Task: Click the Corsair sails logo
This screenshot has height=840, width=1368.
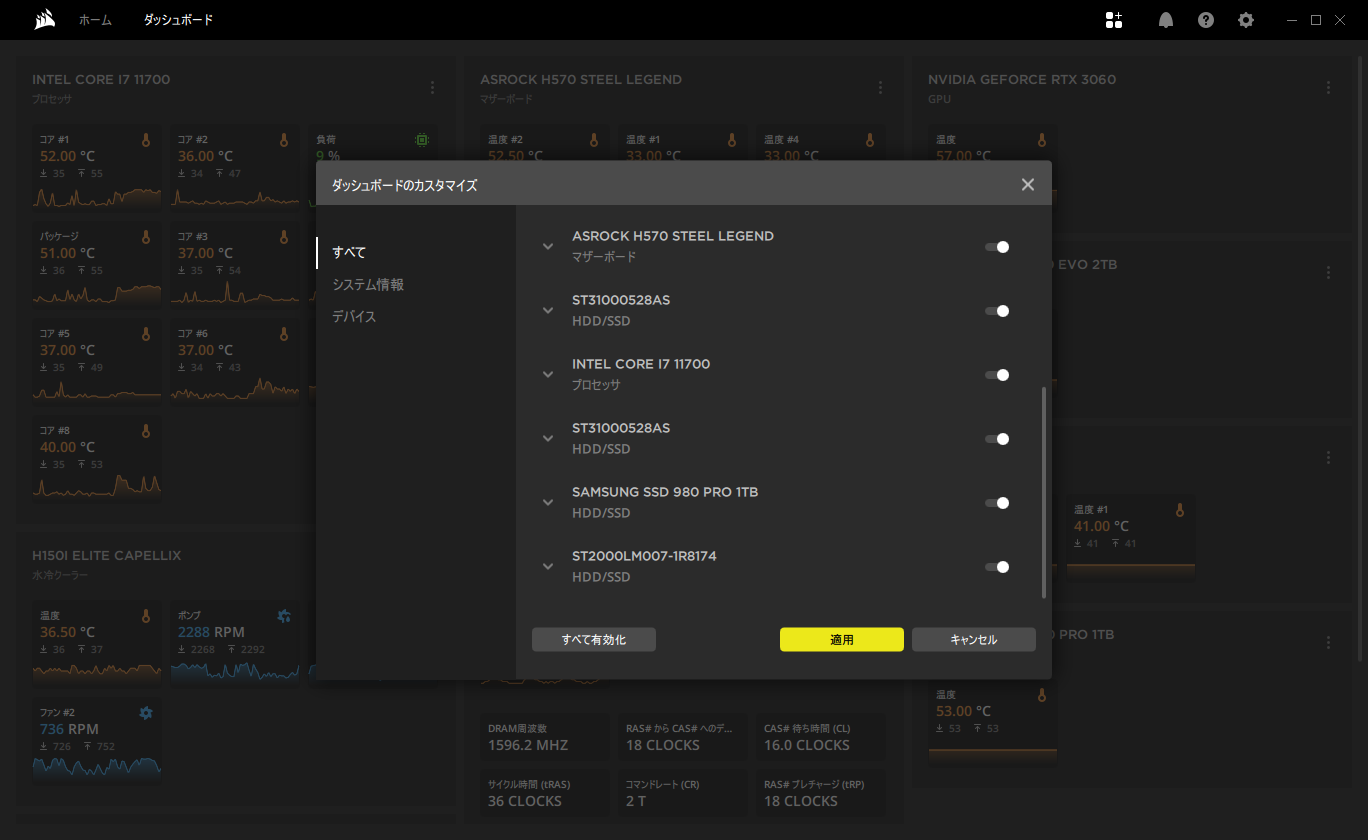Action: pyautogui.click(x=44, y=20)
